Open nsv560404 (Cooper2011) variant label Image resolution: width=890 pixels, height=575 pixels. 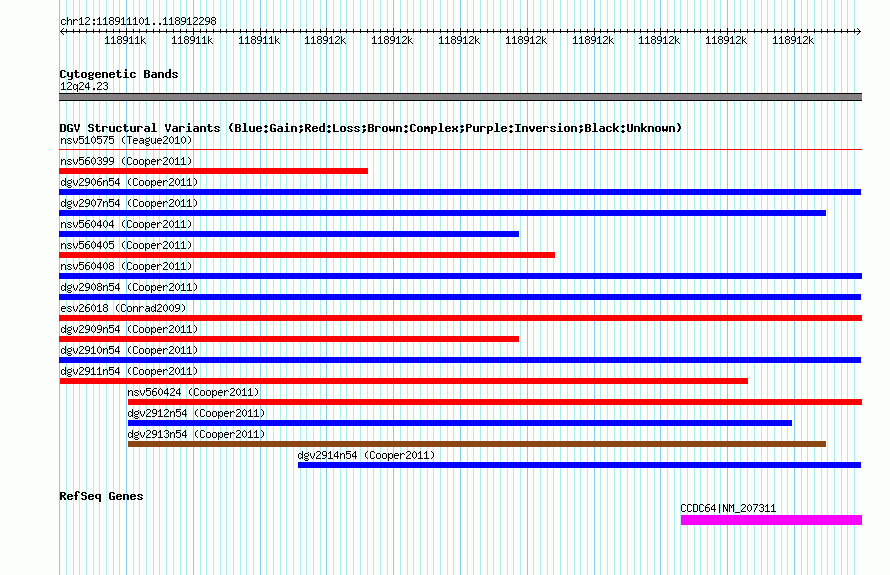coord(126,224)
